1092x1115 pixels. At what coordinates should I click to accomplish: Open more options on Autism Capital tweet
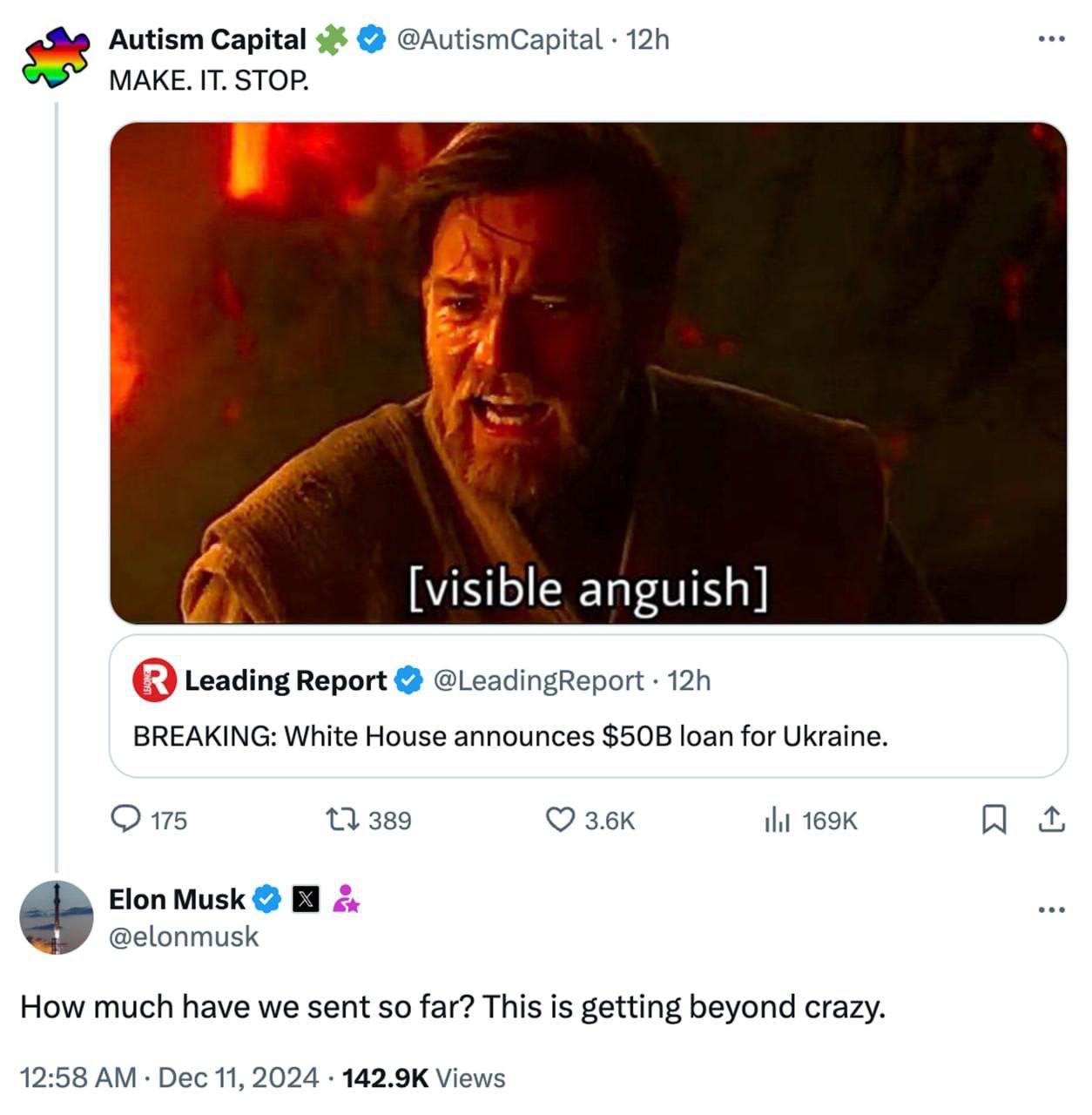coord(1051,39)
